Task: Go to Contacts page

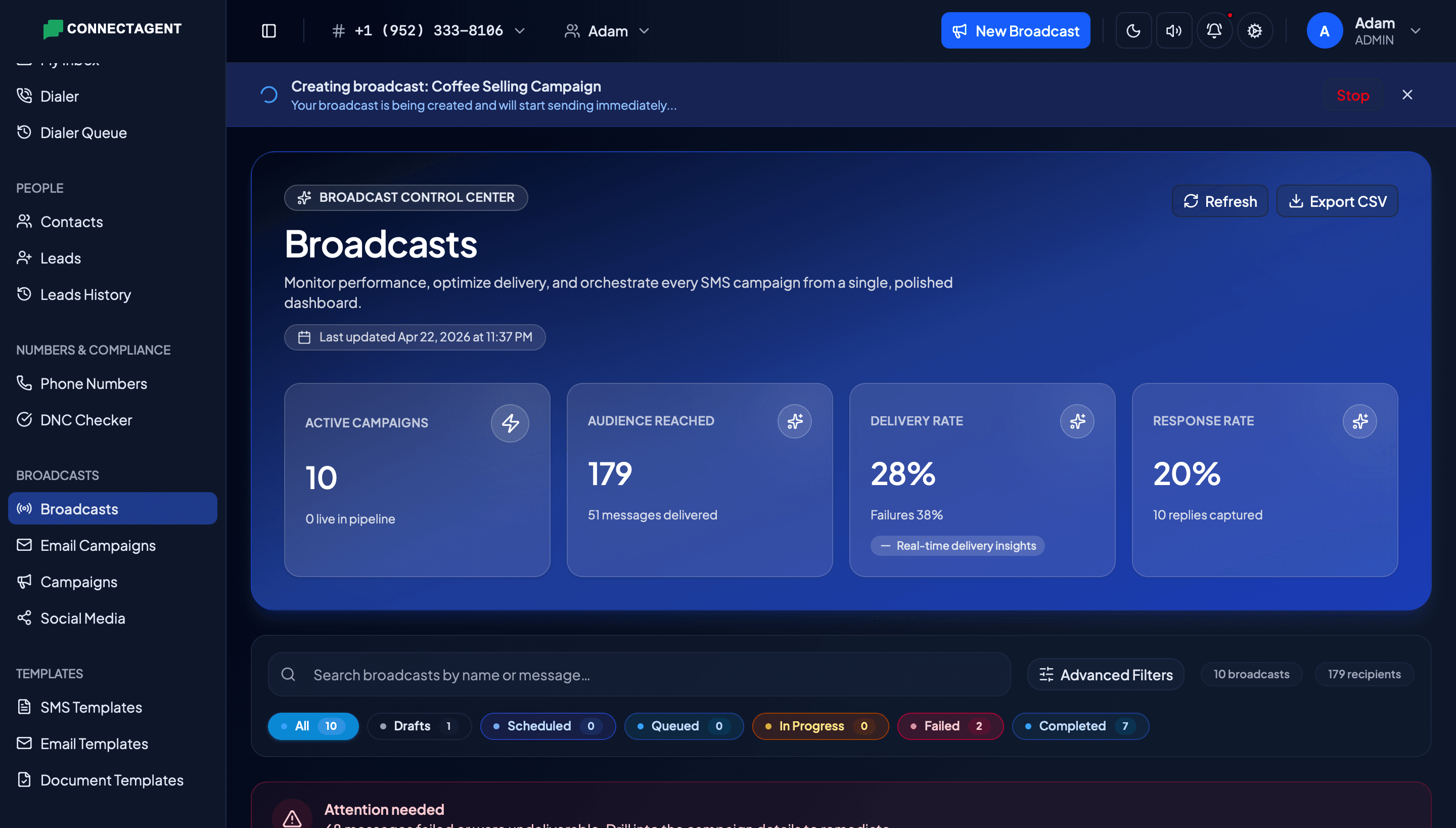Action: click(113, 222)
